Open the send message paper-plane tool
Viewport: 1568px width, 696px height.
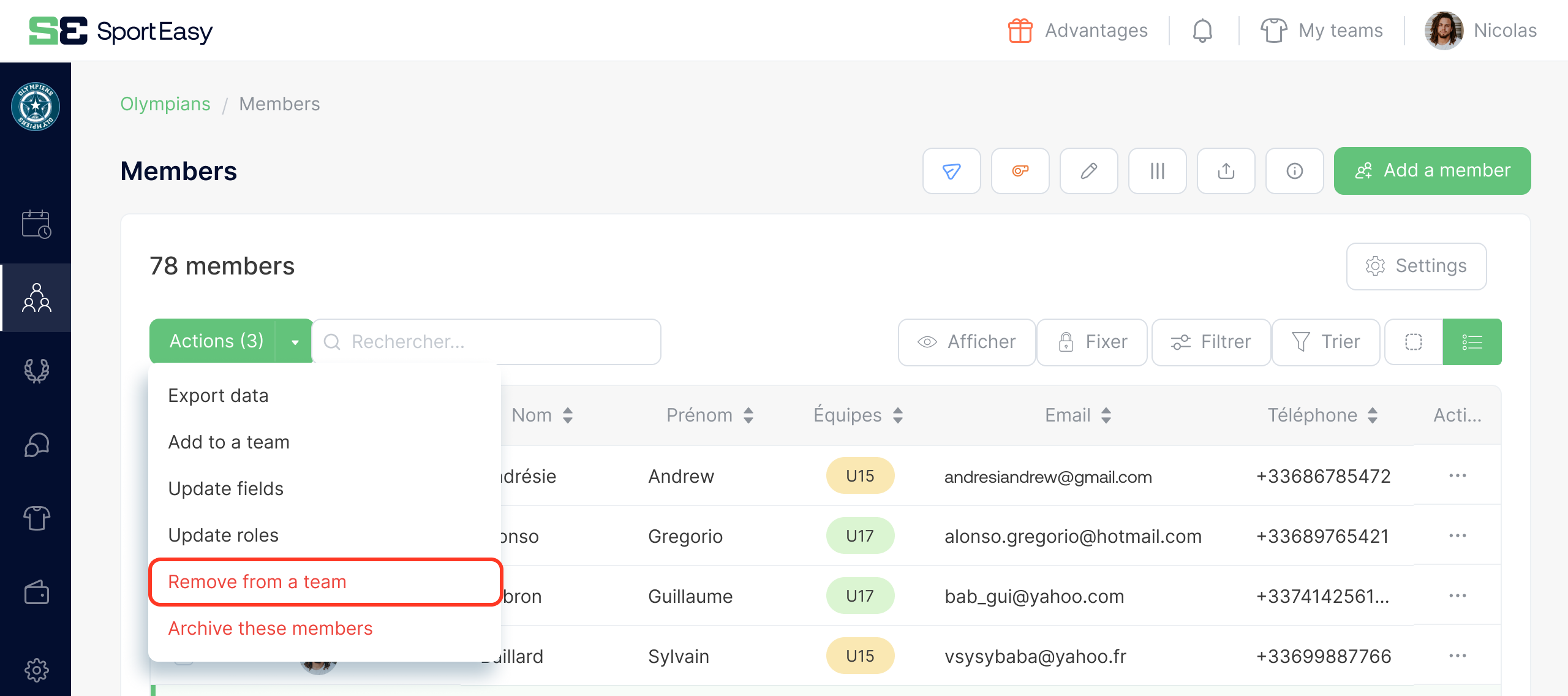pos(951,171)
